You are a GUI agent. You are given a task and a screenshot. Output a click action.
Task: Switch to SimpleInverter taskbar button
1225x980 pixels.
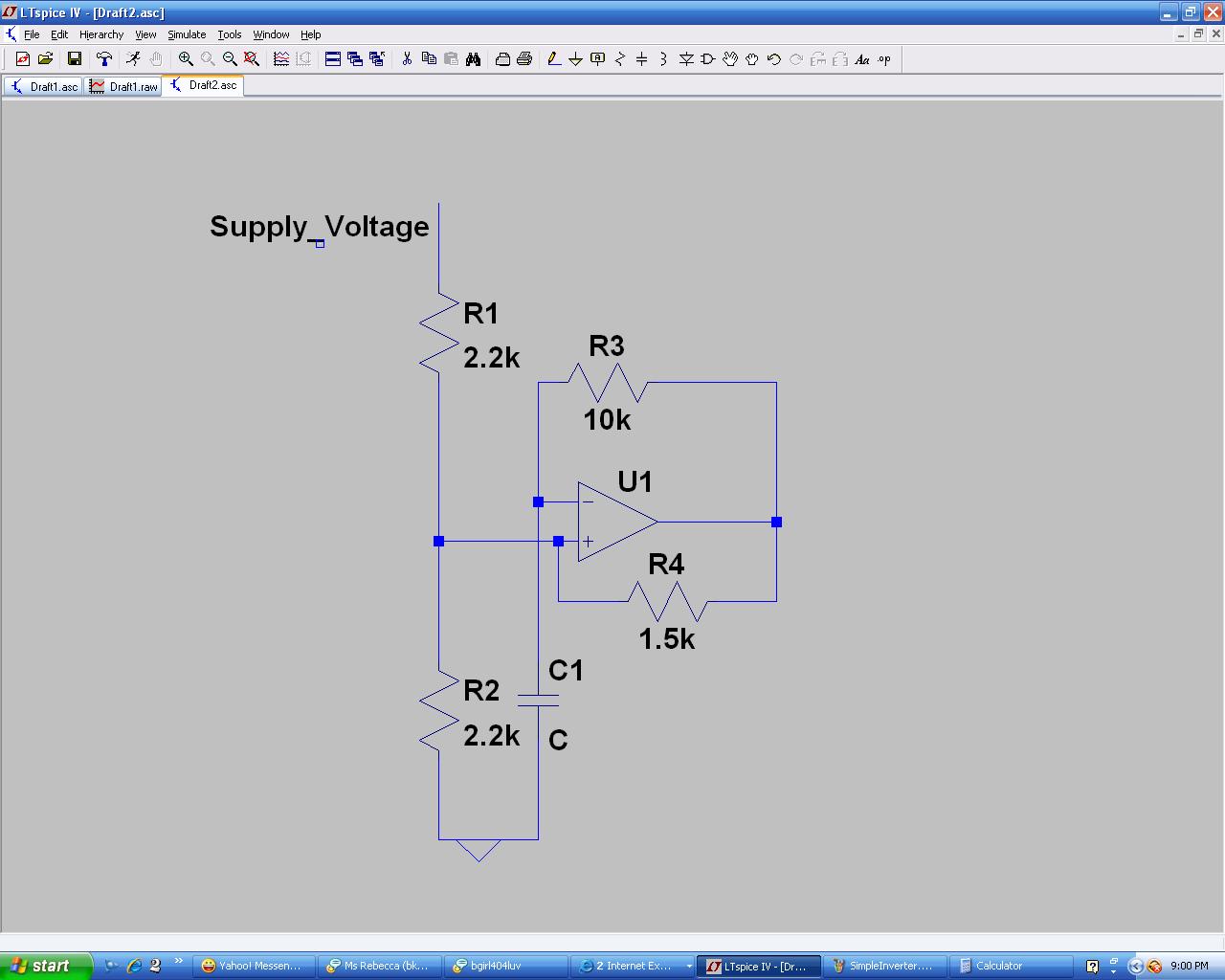click(x=886, y=966)
